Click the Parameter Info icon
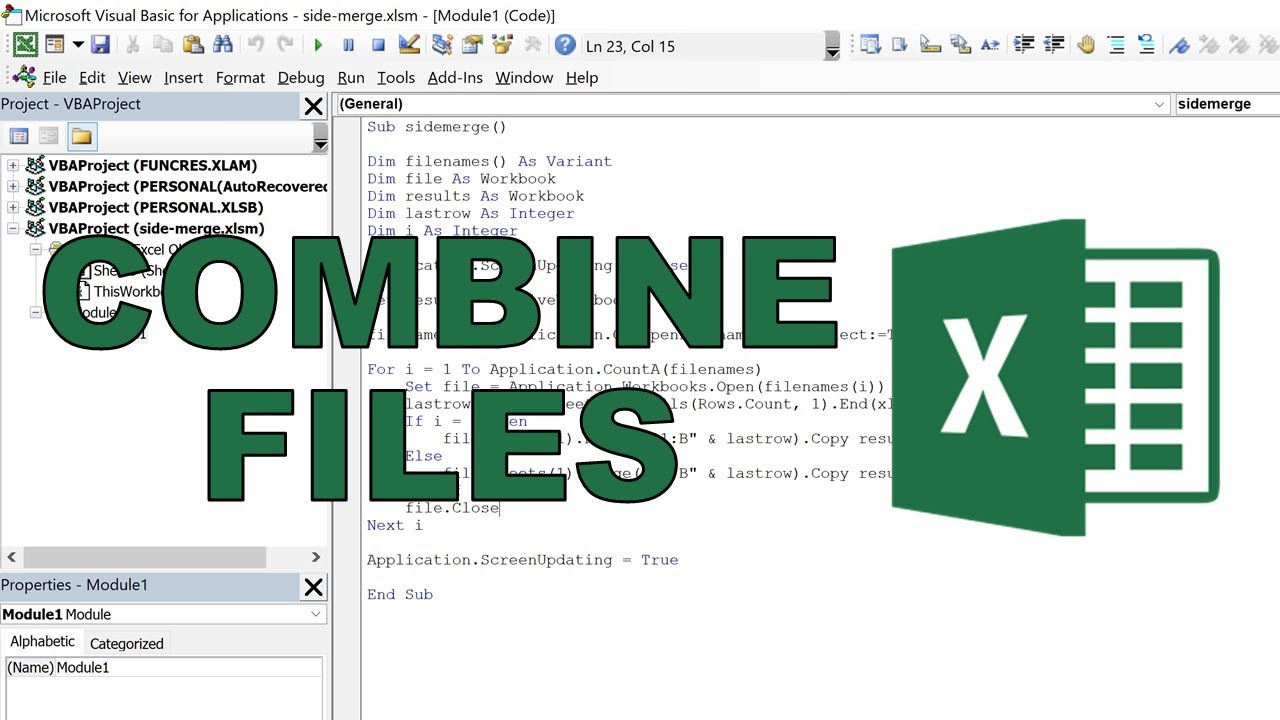Screen dimensions: 1280x720 [x=961, y=45]
